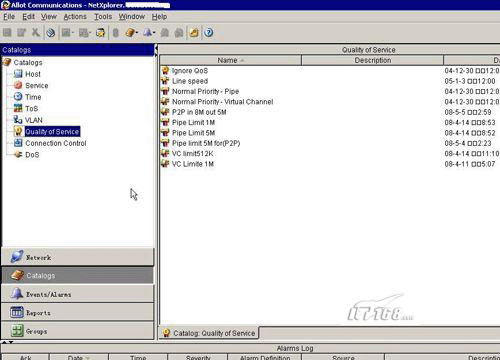This screenshot has width=500, height=360.
Task: Select the ToS catalog icon
Action: point(18,108)
